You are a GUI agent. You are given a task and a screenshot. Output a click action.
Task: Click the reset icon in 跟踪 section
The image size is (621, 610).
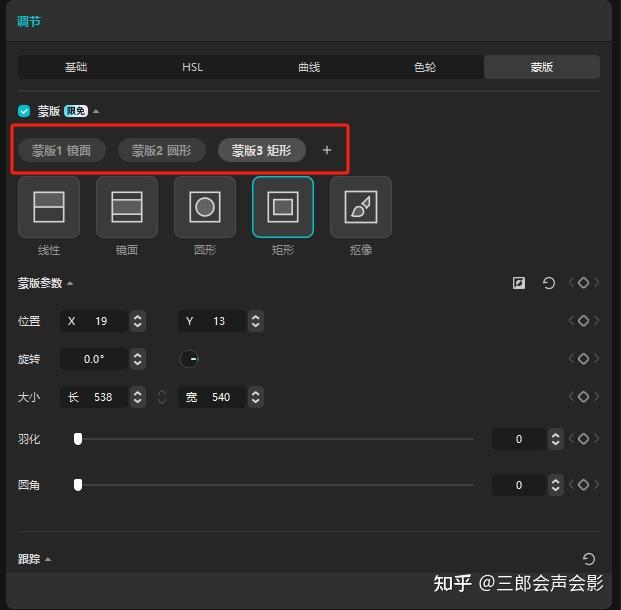coord(589,559)
